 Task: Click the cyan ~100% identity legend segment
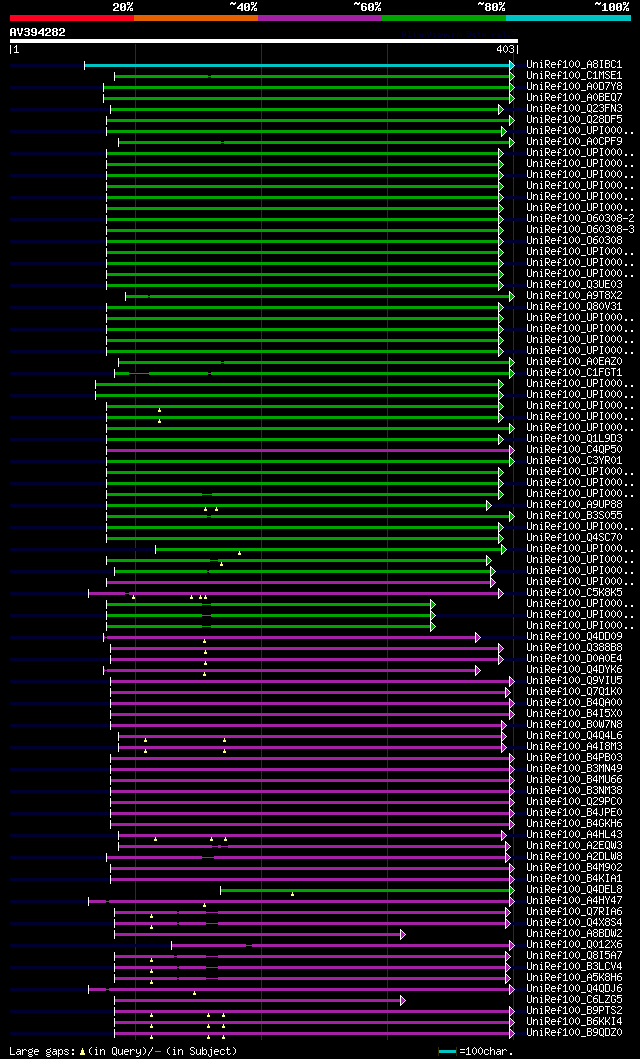[568, 18]
